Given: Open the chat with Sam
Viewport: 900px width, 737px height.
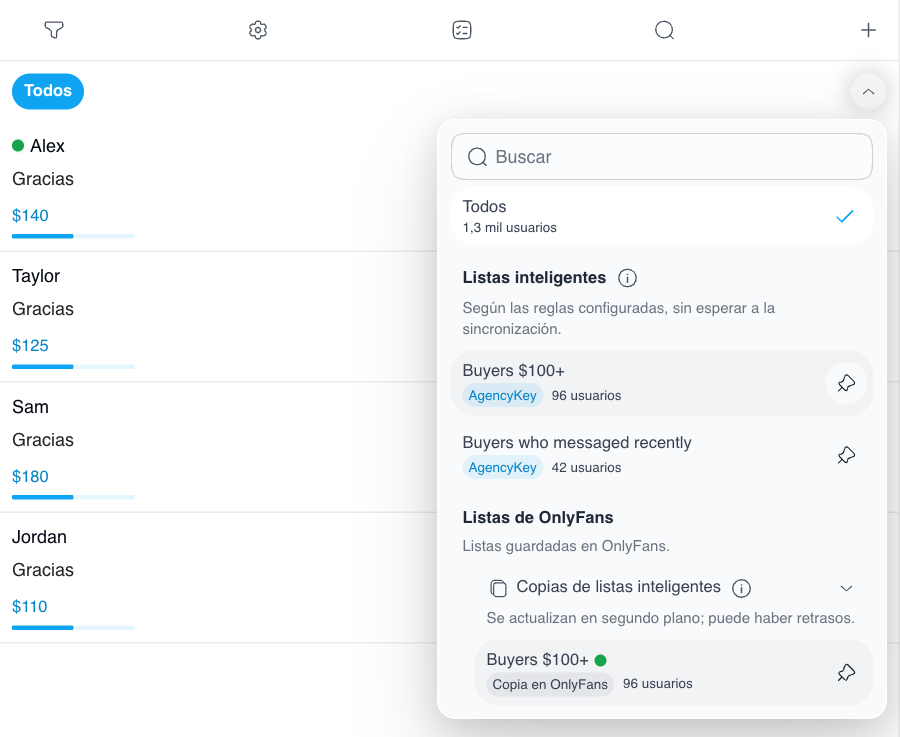Looking at the screenshot, I should (x=218, y=447).
